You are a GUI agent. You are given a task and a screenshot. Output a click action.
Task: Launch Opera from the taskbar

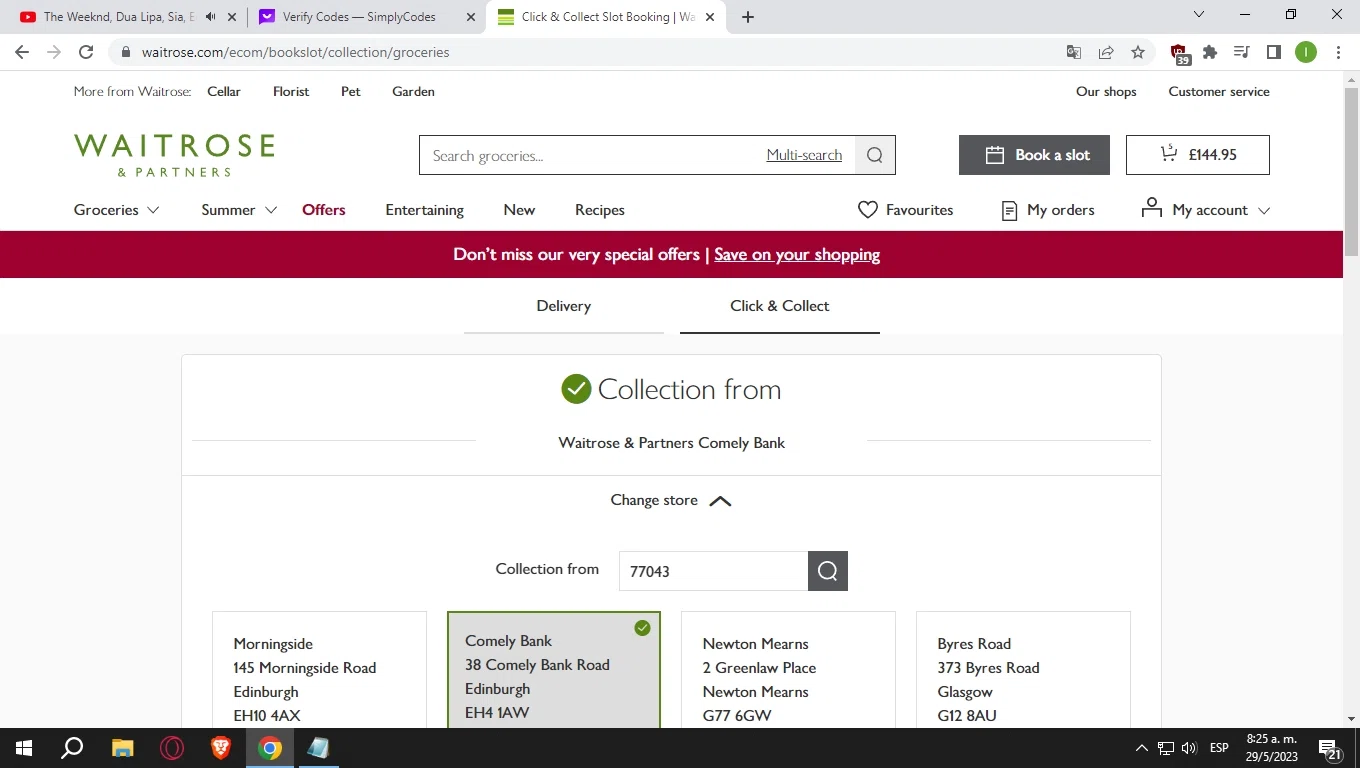point(172,748)
